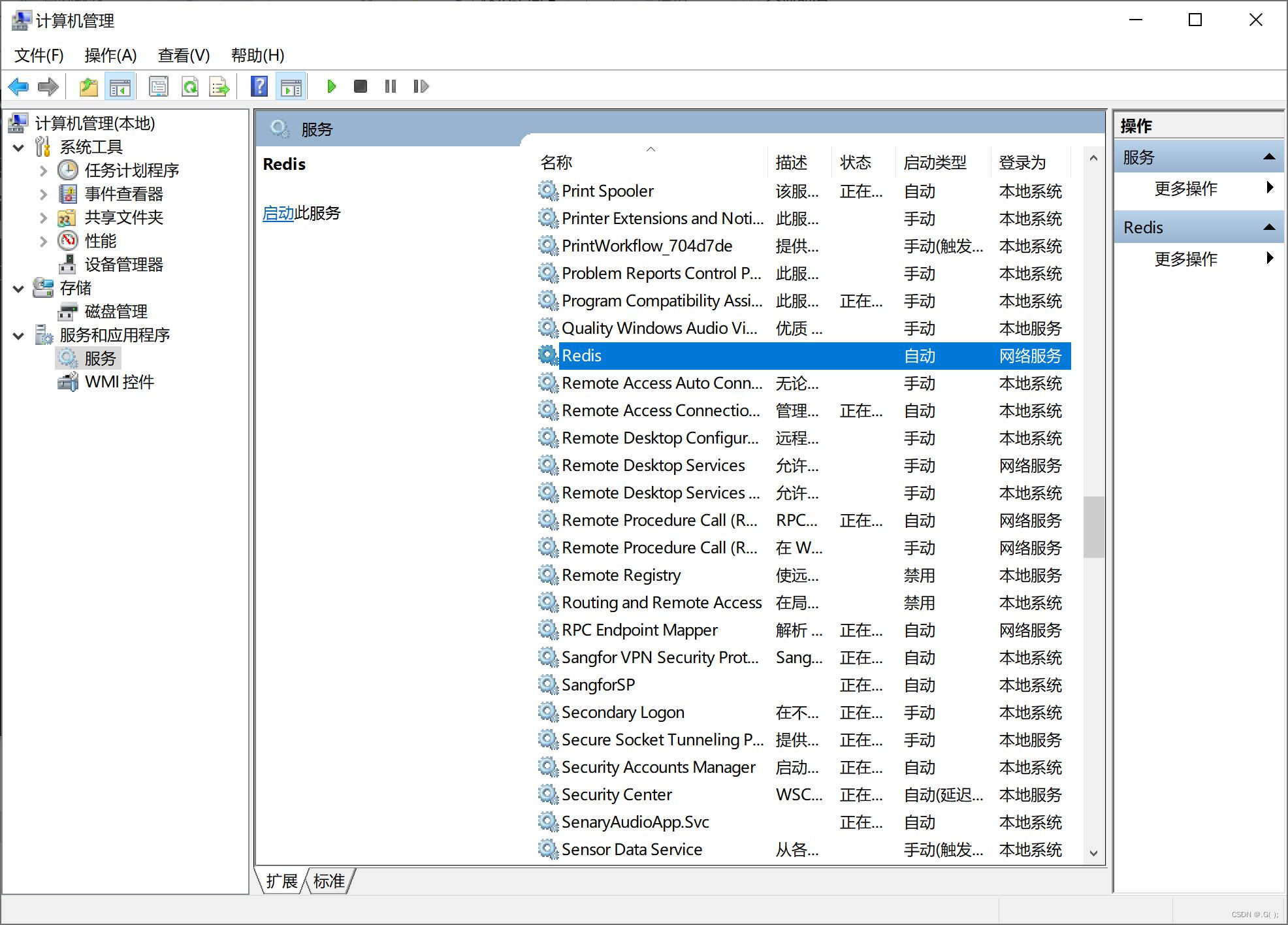Image resolution: width=1288 pixels, height=925 pixels.
Task: Expand the 任务计划程序 tree node
Action: click(x=43, y=170)
